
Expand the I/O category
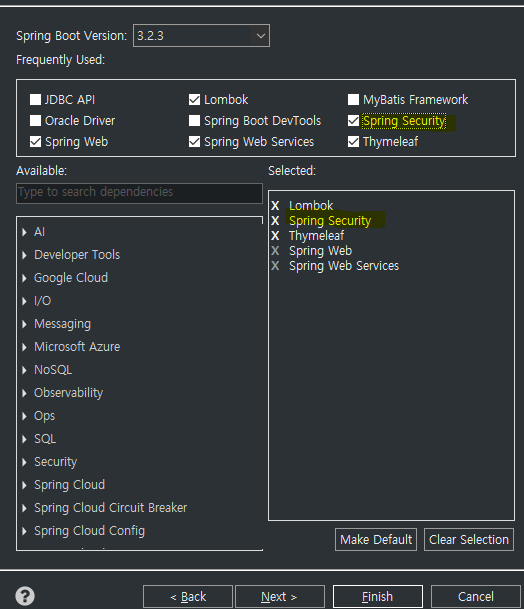(x=24, y=301)
